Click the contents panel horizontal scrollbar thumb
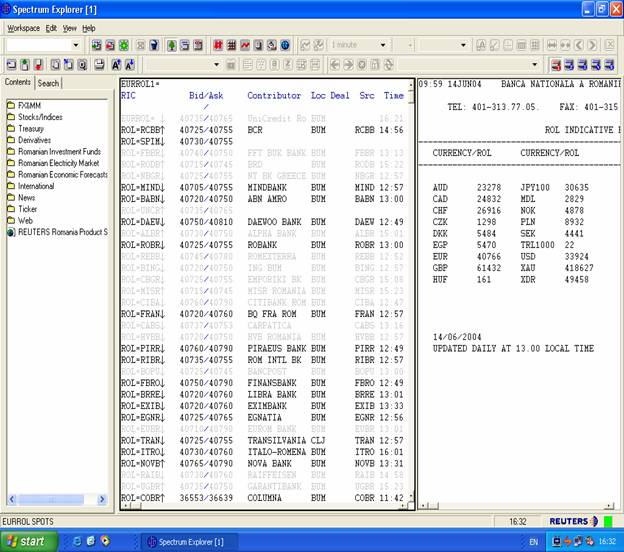This screenshot has height=552, width=624. tap(51, 499)
